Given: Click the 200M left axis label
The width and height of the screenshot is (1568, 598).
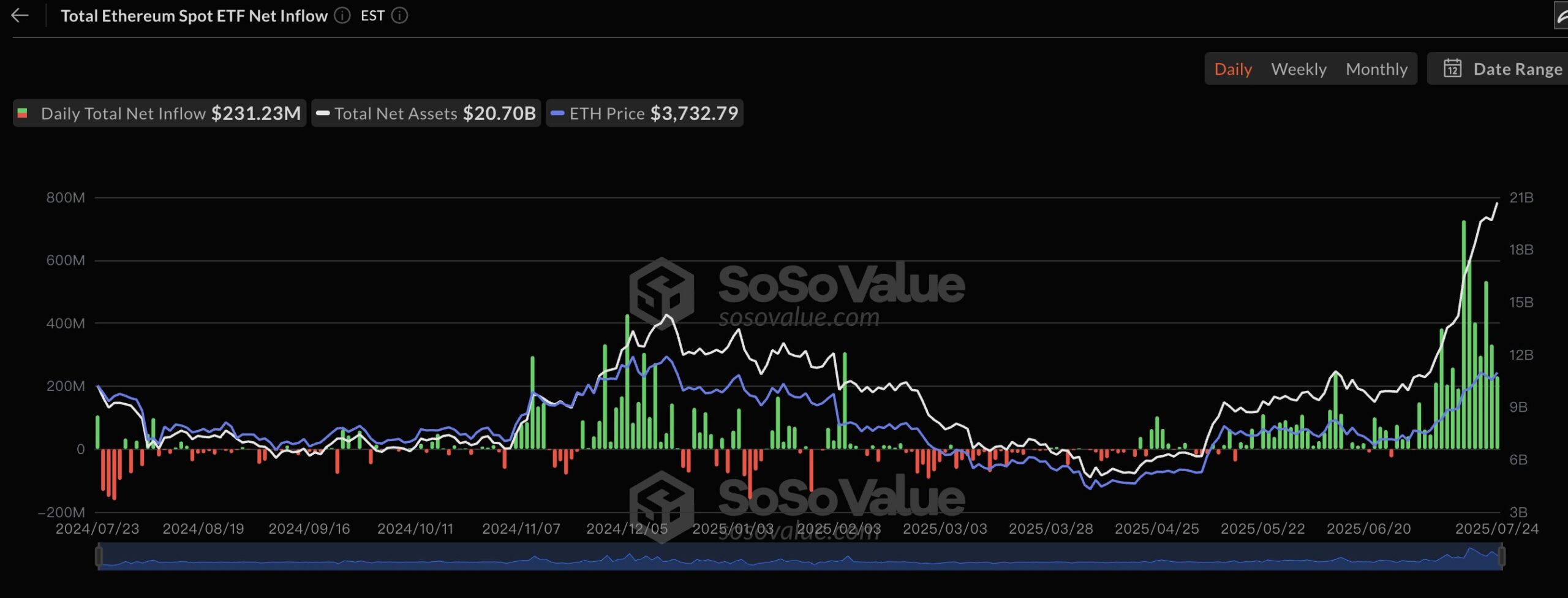Looking at the screenshot, I should [x=66, y=387].
